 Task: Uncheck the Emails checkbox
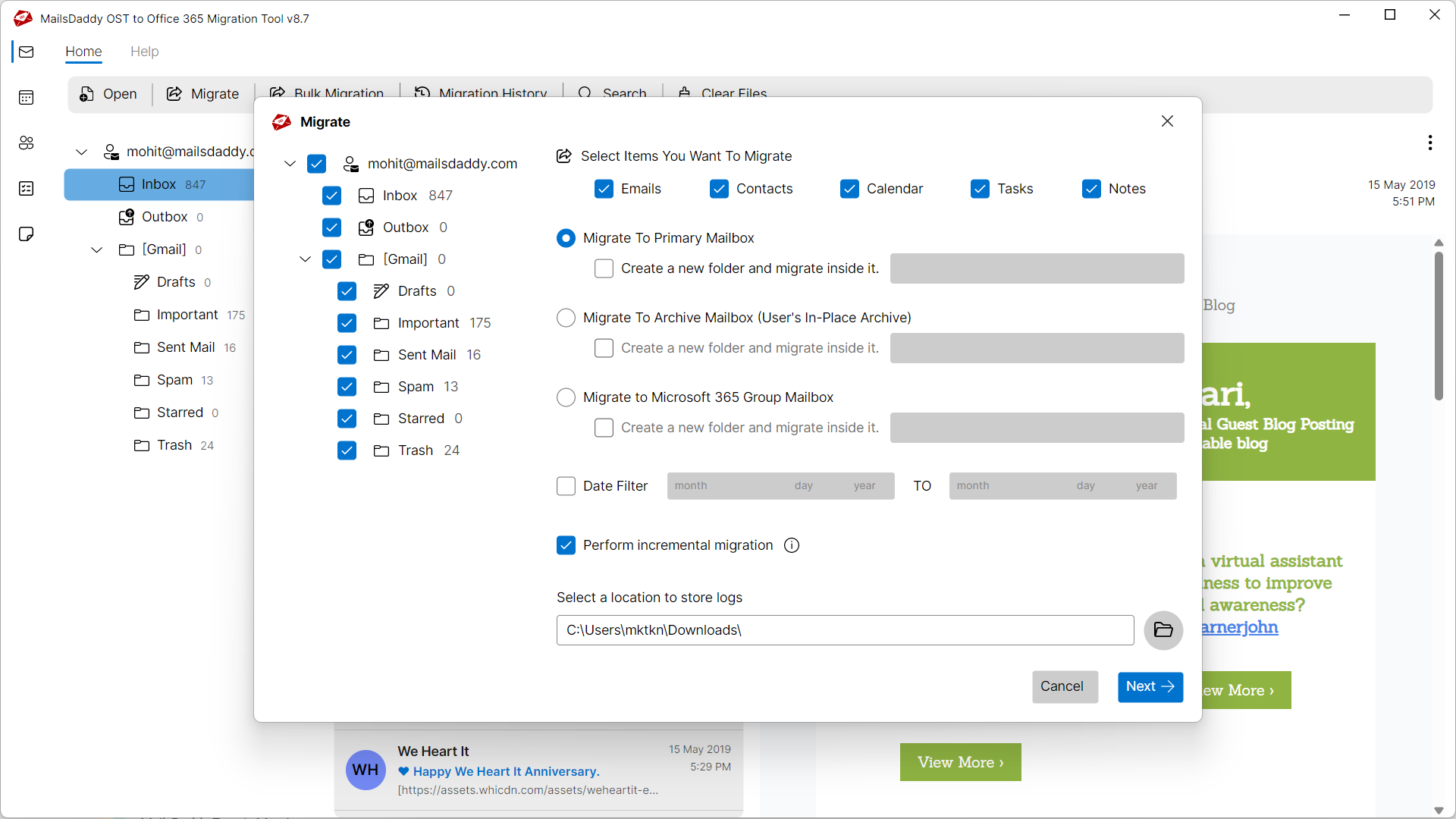click(x=604, y=189)
